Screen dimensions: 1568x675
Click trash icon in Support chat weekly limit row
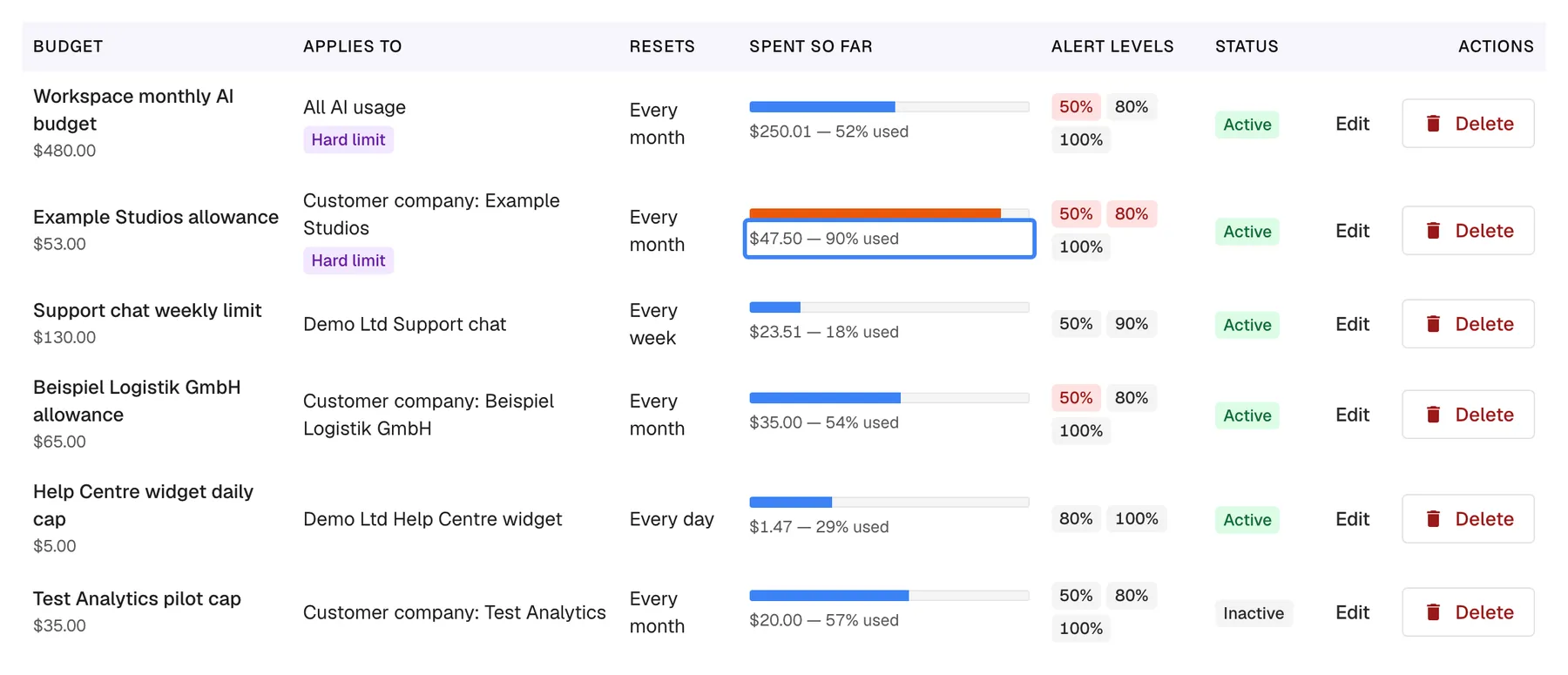(x=1433, y=324)
